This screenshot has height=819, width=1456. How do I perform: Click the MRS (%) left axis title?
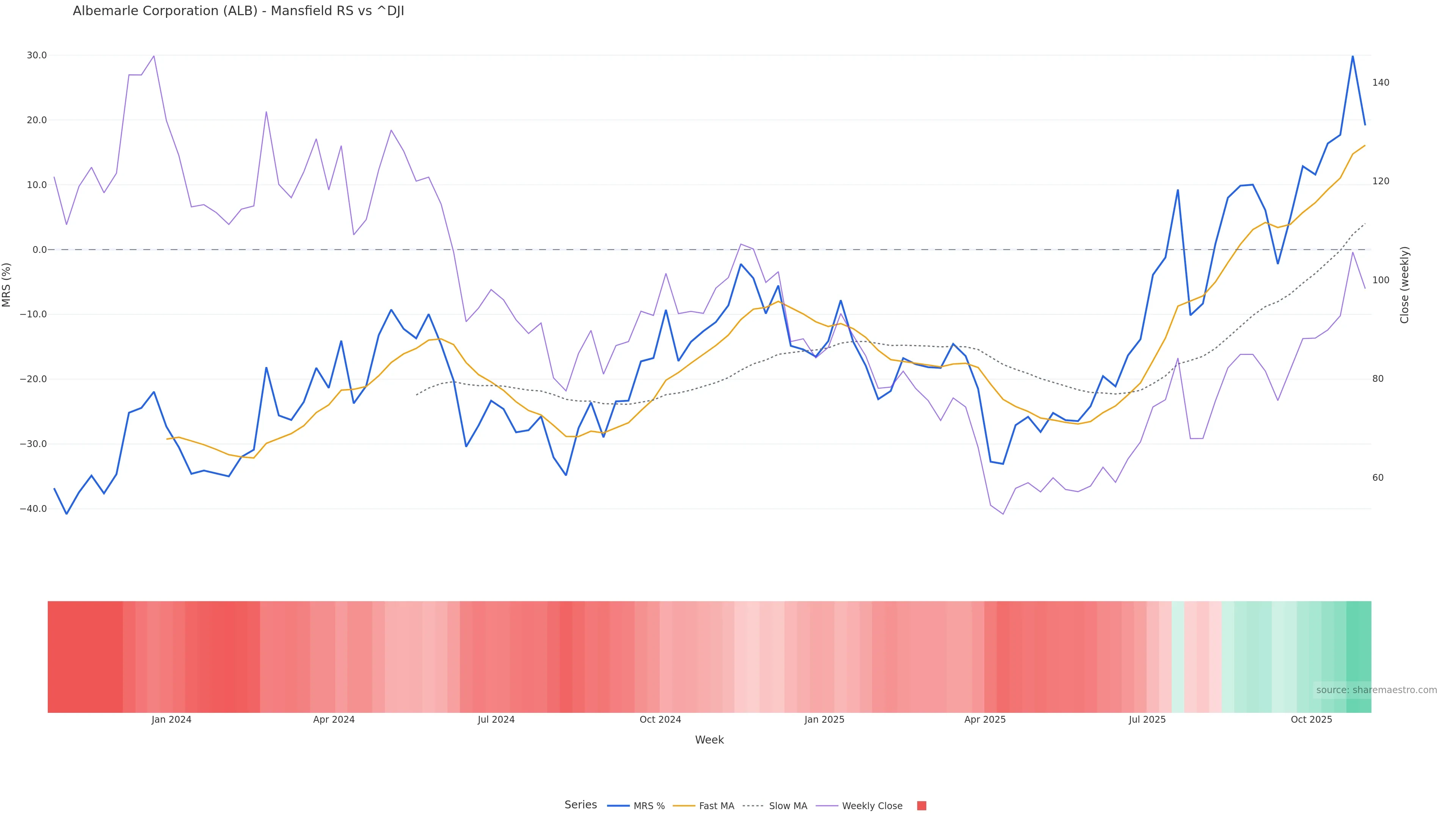click(x=7, y=285)
